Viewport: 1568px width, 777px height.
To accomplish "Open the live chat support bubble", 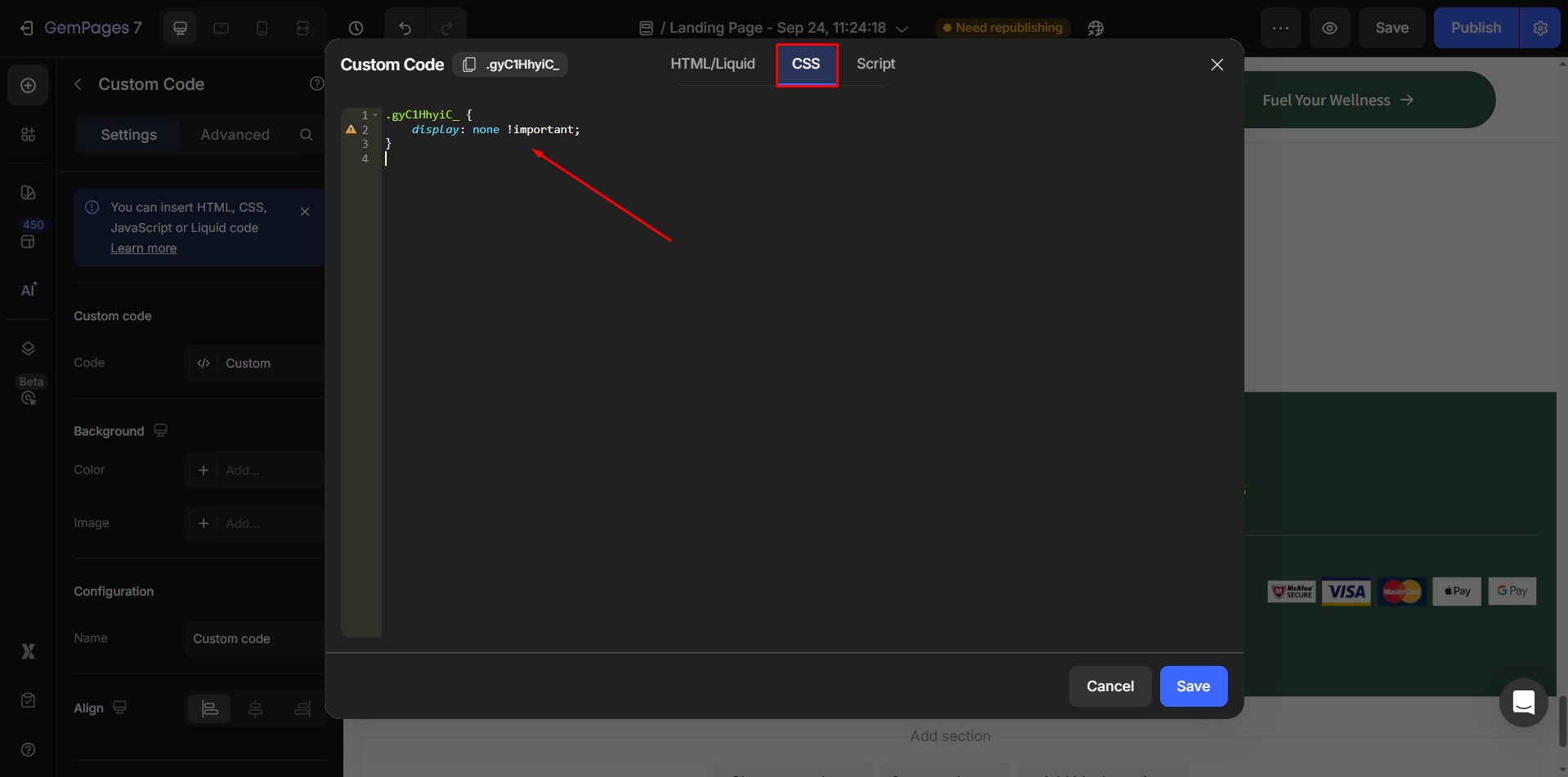I will click(x=1523, y=702).
